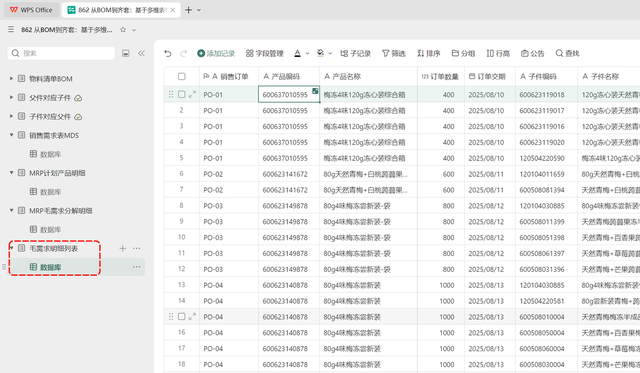Adjust 行高 row height
Screen dimensions: 640x373
498,53
